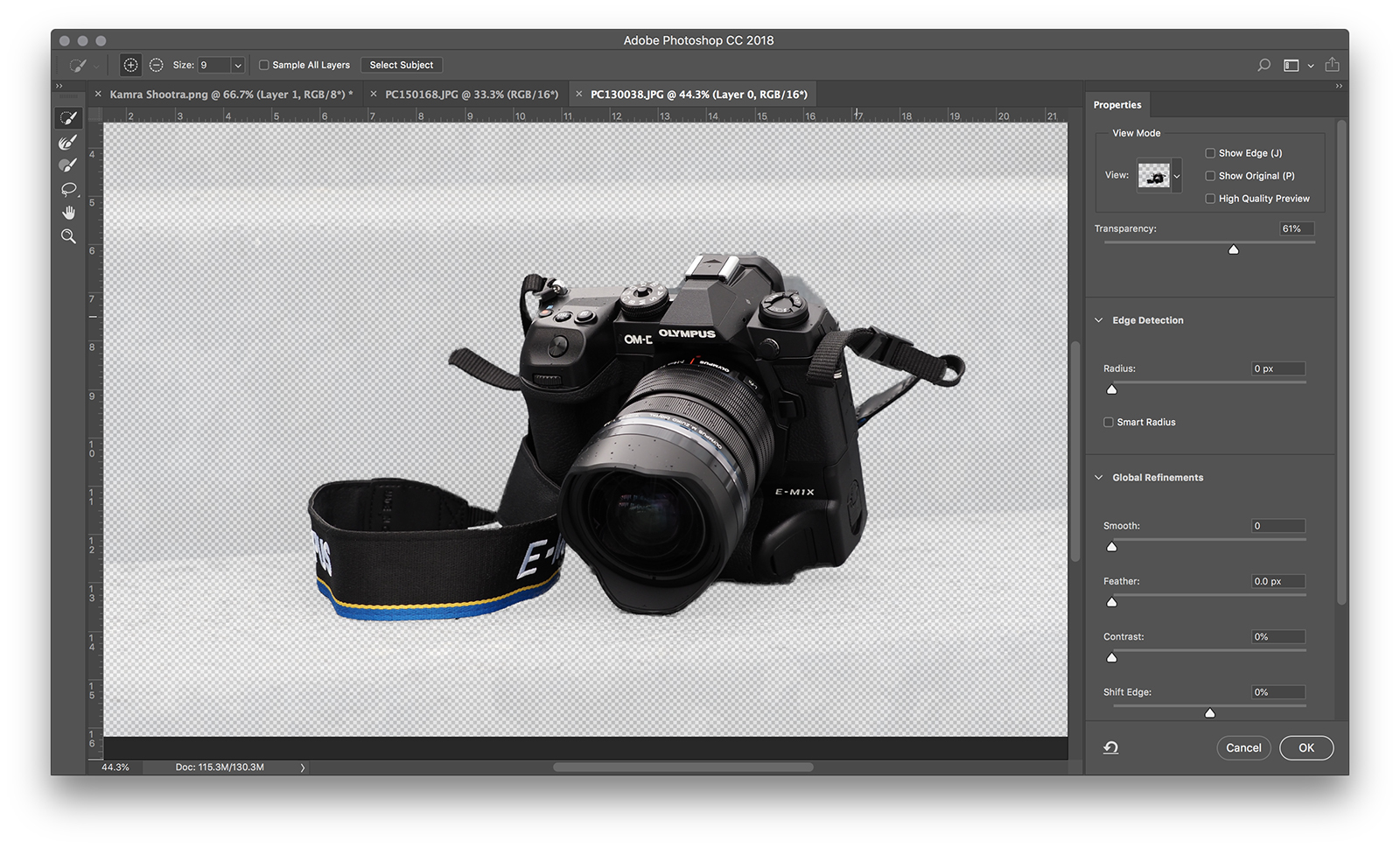Open workspace switcher dropdown chevron
The image size is (1400, 848).
click(1311, 66)
